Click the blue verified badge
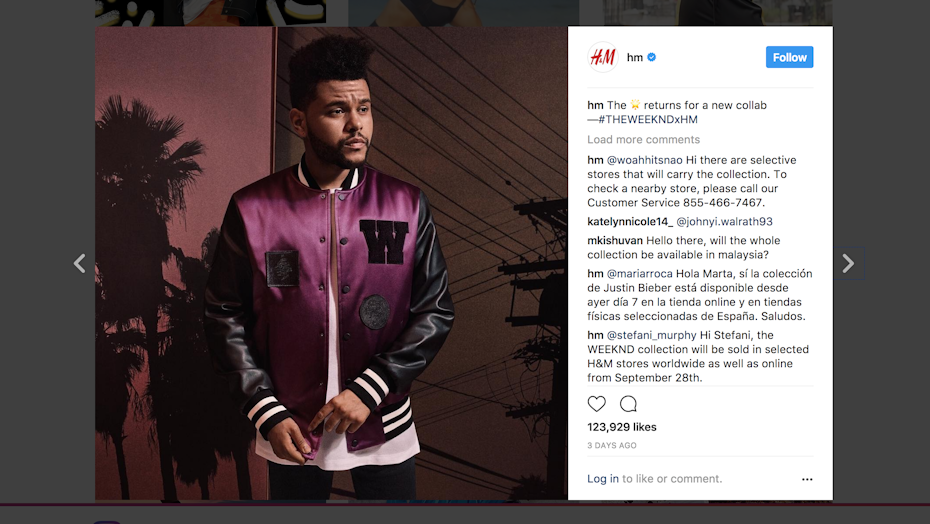Screen dimensions: 930x524 pos(651,57)
